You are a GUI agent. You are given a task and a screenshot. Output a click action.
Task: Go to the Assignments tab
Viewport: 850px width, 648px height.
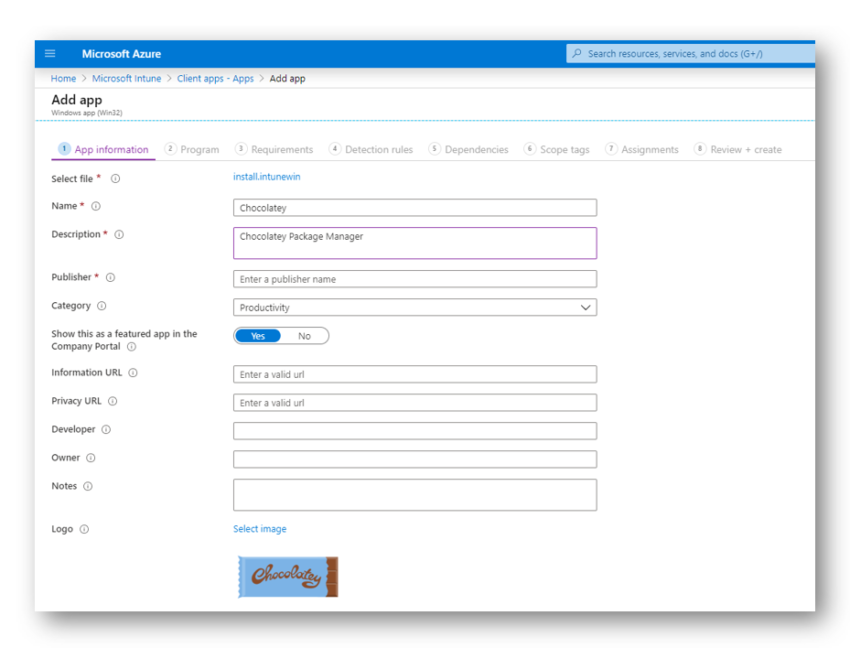pyautogui.click(x=642, y=149)
